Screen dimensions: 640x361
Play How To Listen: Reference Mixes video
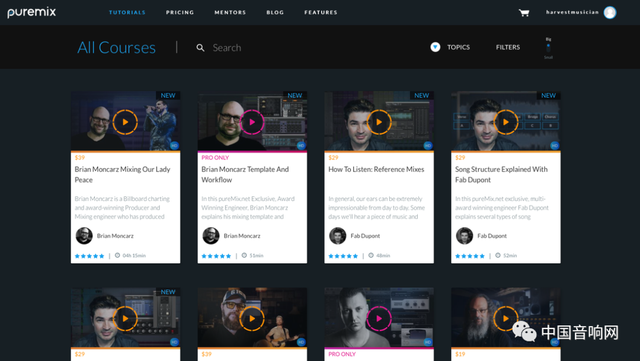pos(379,122)
